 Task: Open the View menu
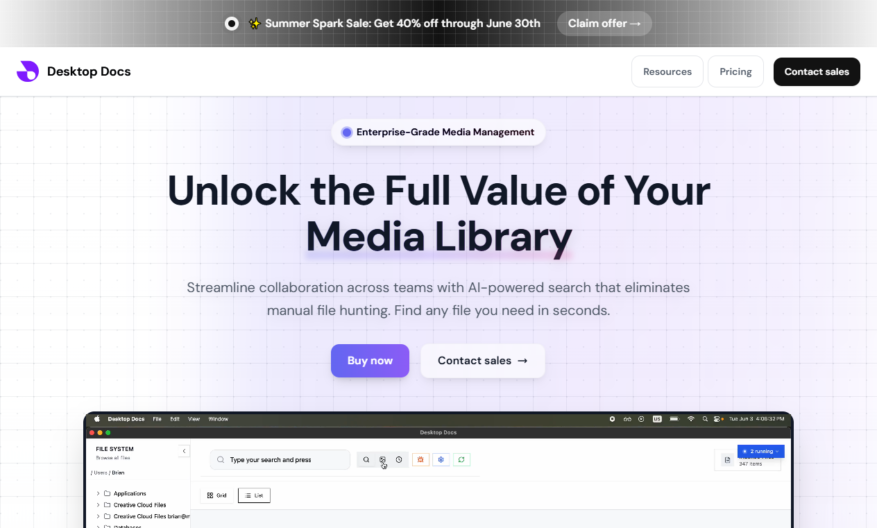pos(194,418)
